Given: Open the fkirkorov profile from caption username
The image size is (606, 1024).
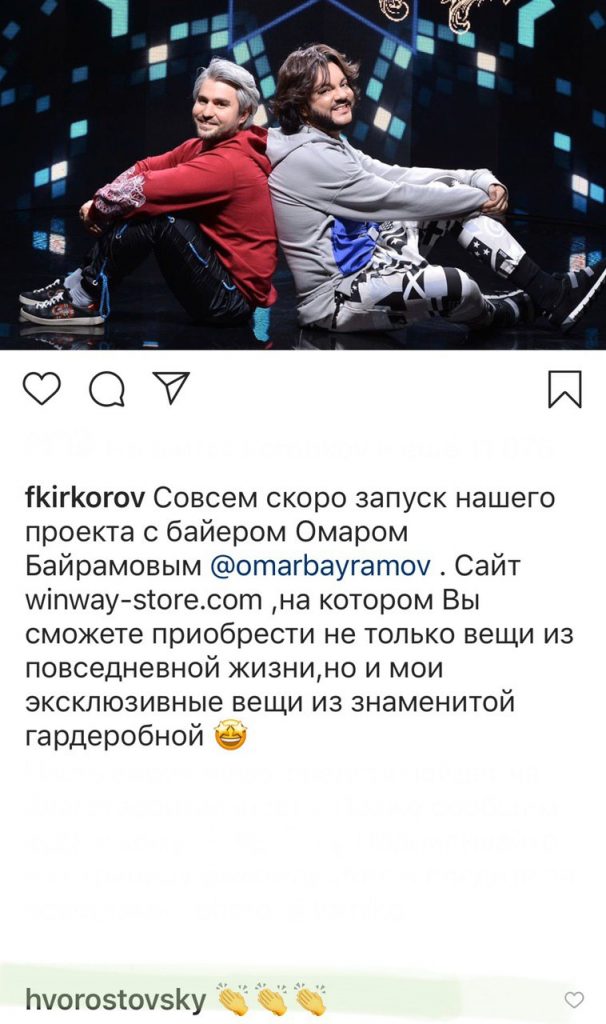Looking at the screenshot, I should coord(85,499).
